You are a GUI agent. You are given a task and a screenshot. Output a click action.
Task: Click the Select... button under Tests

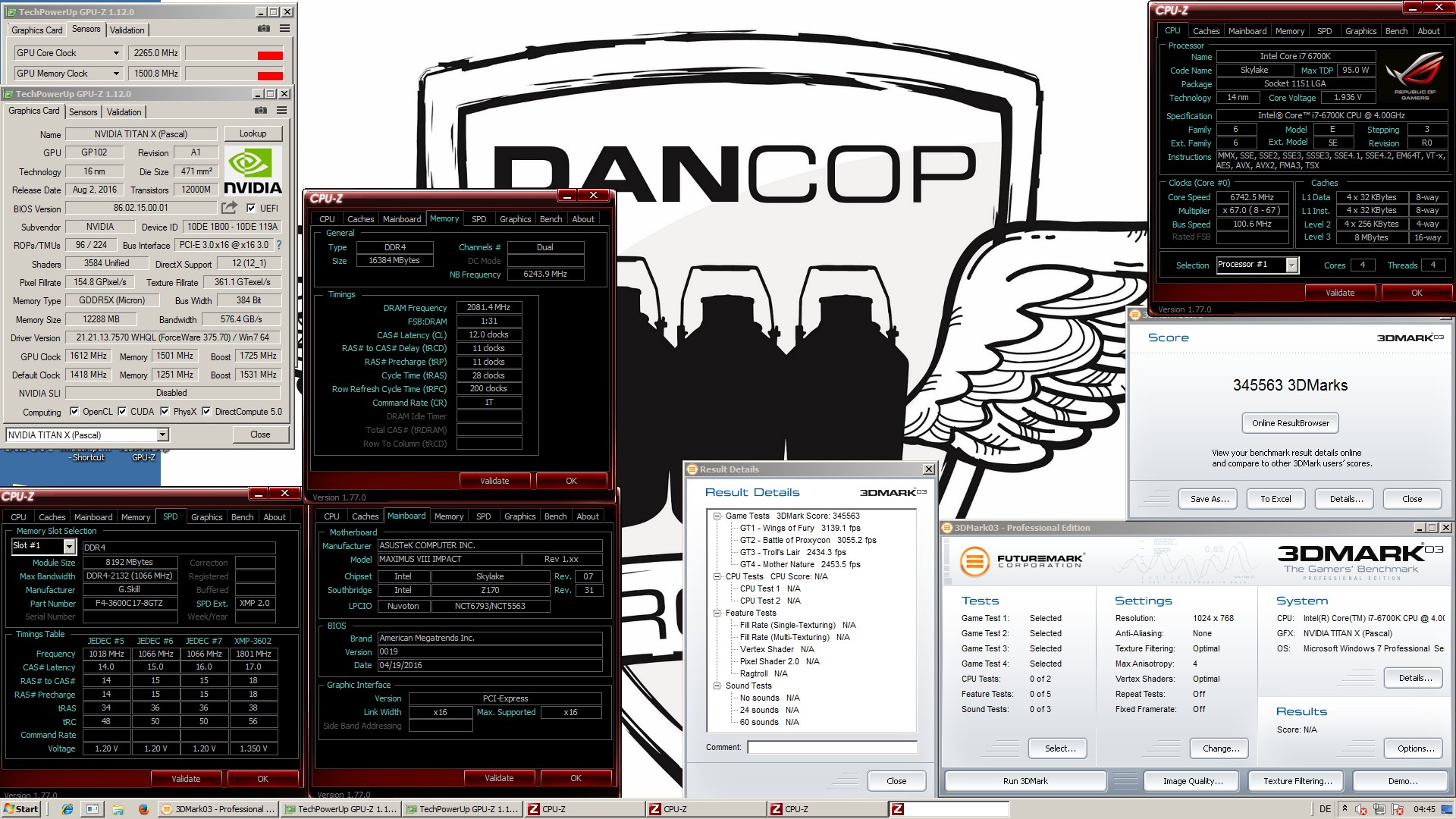click(1060, 748)
